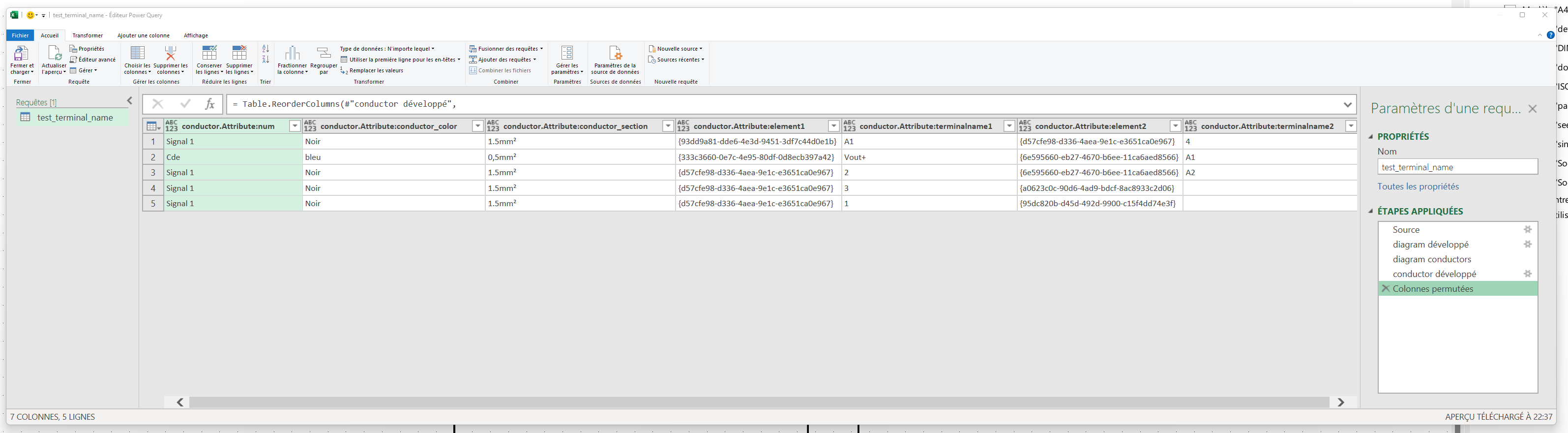Switch to the Transformer tab

(x=88, y=35)
